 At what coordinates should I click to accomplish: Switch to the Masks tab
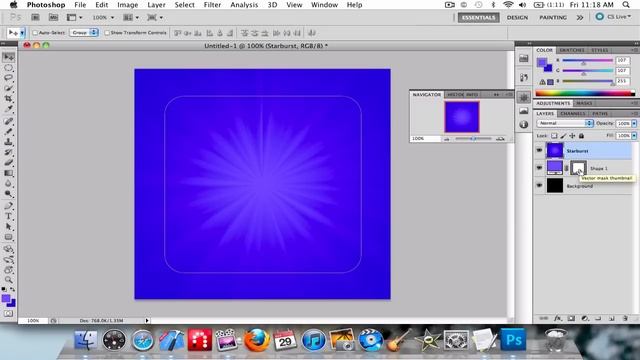pyautogui.click(x=584, y=103)
